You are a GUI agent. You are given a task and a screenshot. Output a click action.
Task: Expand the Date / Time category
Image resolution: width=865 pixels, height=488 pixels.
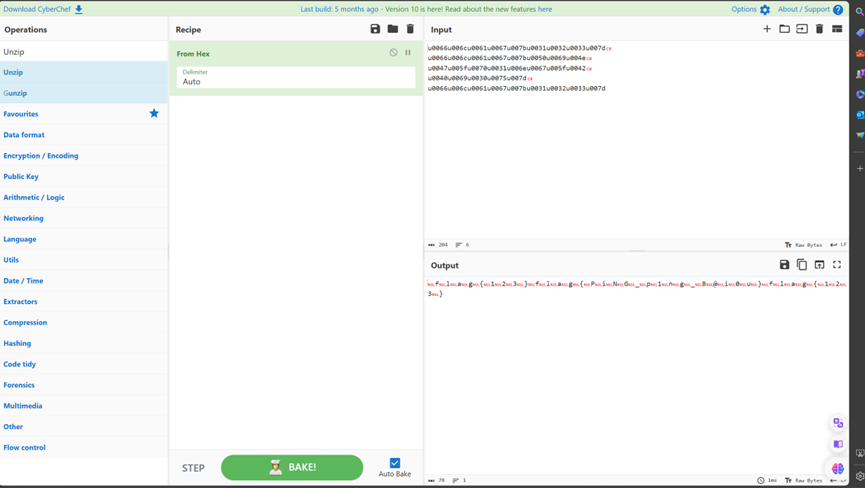coord(84,281)
